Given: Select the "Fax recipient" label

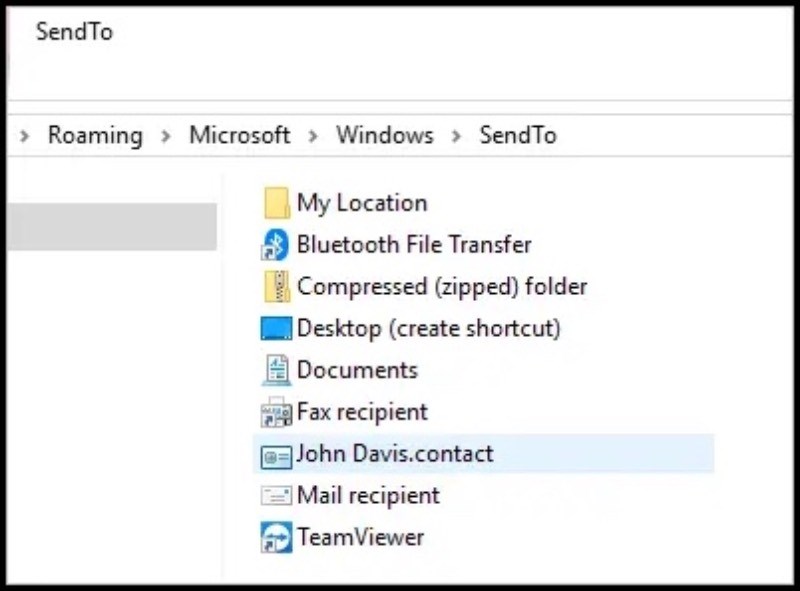Looking at the screenshot, I should [x=363, y=412].
